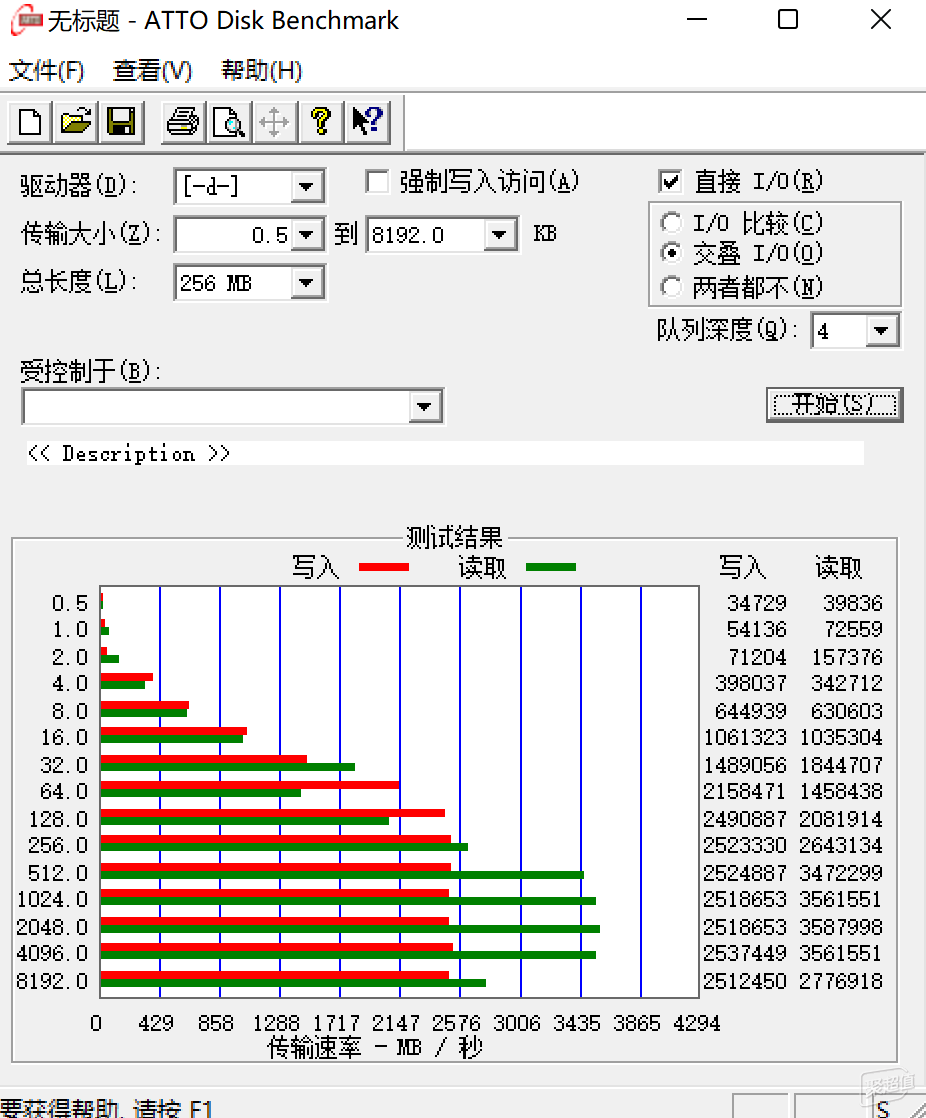The width and height of the screenshot is (926, 1118).
Task: Click the Open folder toolbar icon
Action: pos(76,123)
